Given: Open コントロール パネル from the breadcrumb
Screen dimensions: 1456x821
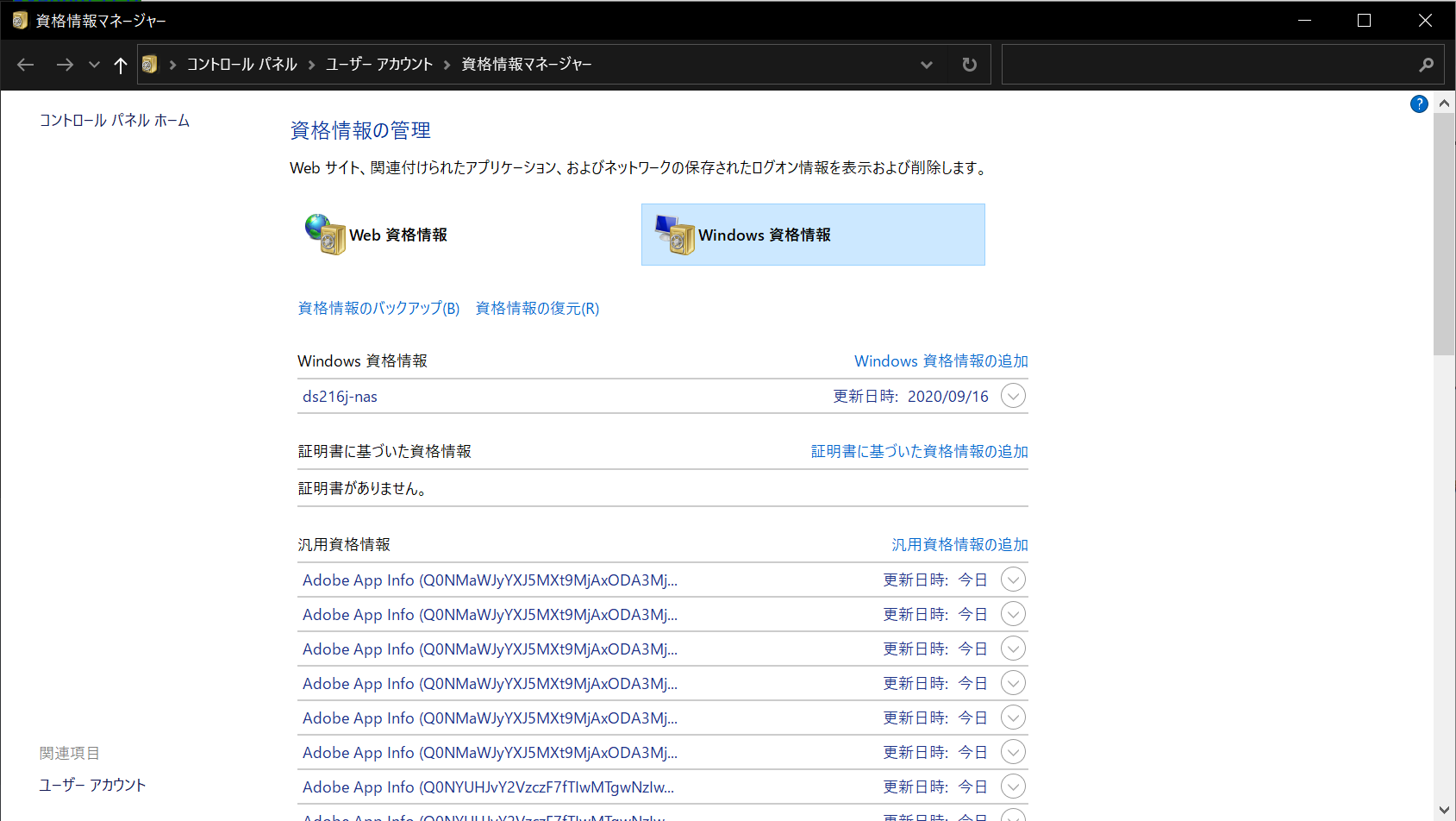Looking at the screenshot, I should [x=241, y=64].
